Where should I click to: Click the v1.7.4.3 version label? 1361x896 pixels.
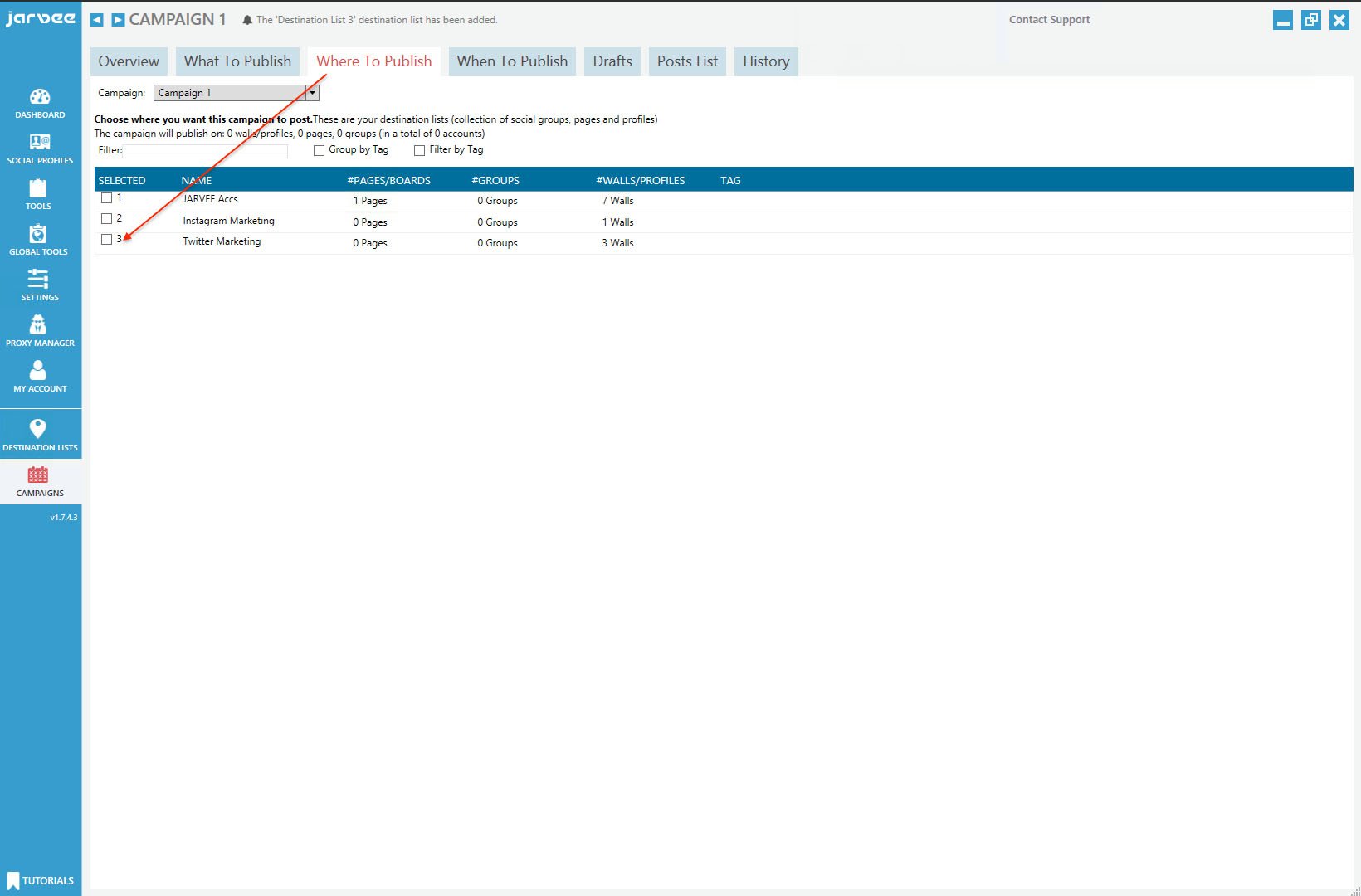coord(64,518)
